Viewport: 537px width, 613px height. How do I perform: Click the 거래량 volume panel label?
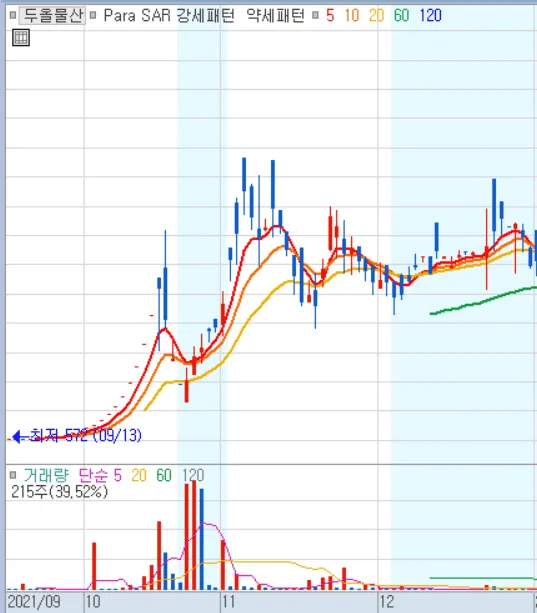[x=46, y=475]
